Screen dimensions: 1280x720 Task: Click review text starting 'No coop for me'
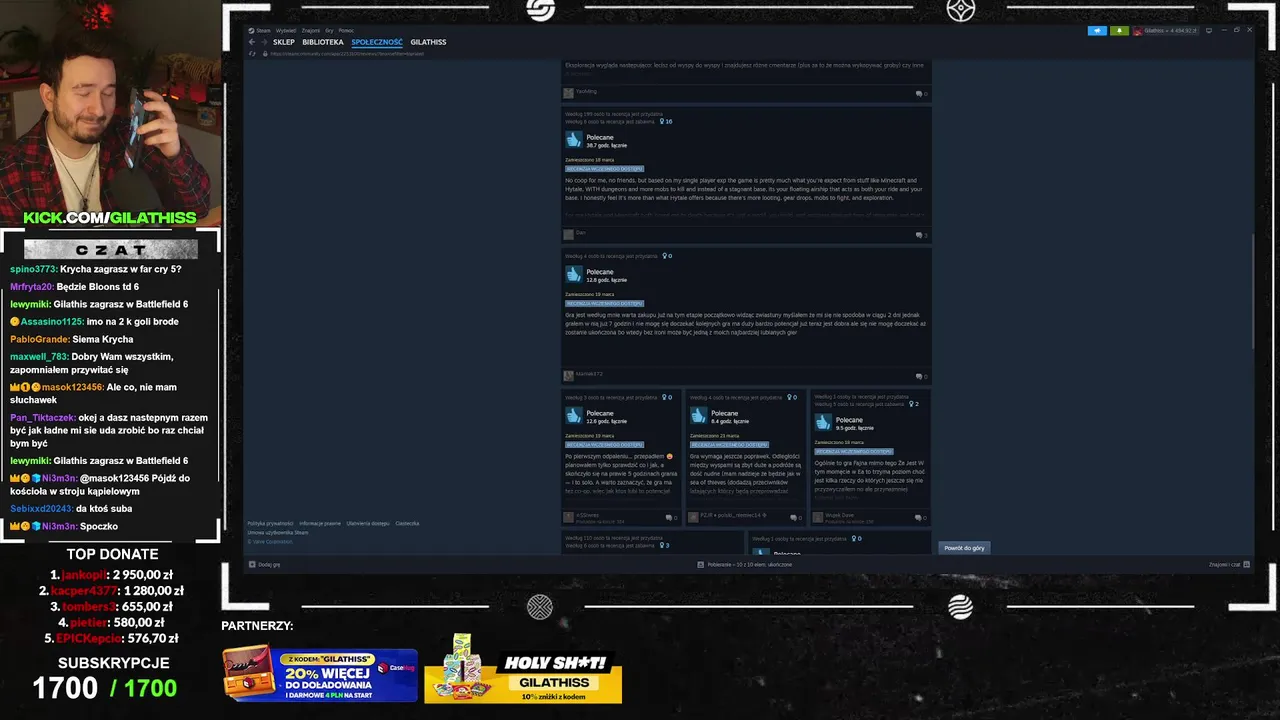pyautogui.click(x=744, y=189)
